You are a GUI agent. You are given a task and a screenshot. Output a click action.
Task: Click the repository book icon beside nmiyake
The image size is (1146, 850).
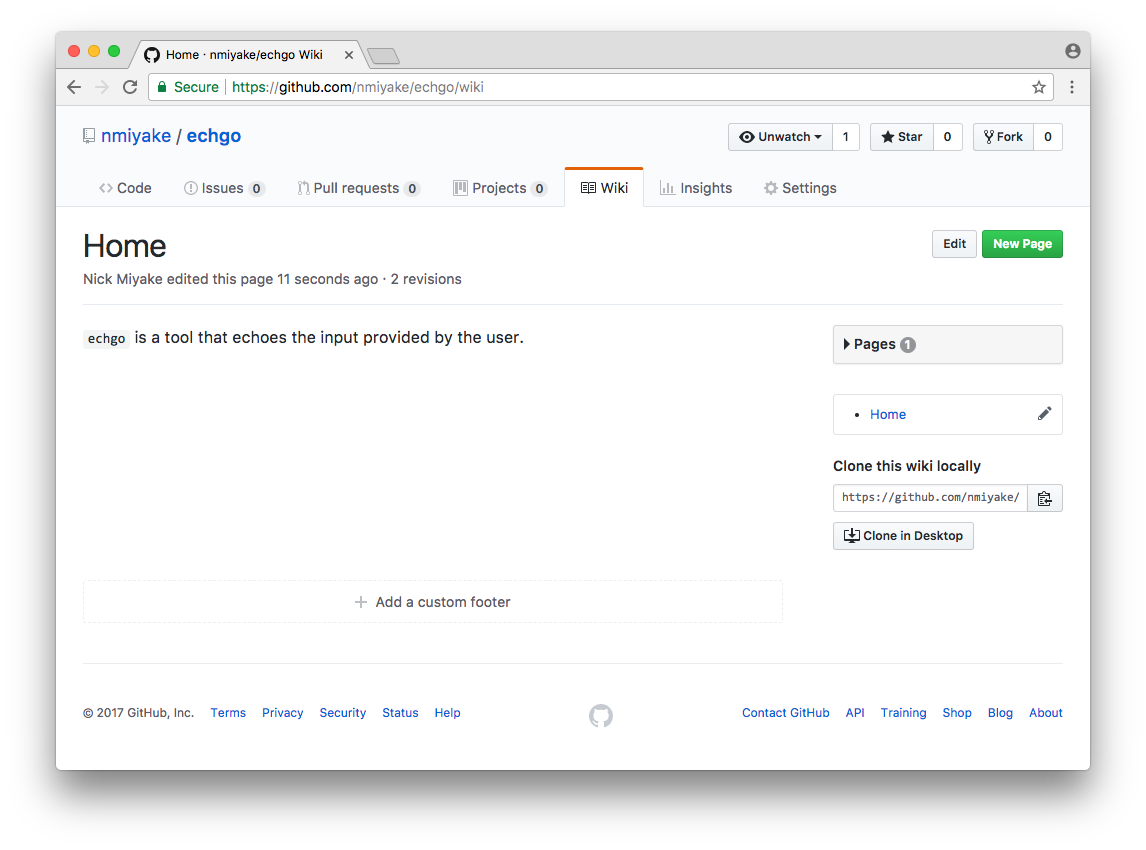[88, 136]
